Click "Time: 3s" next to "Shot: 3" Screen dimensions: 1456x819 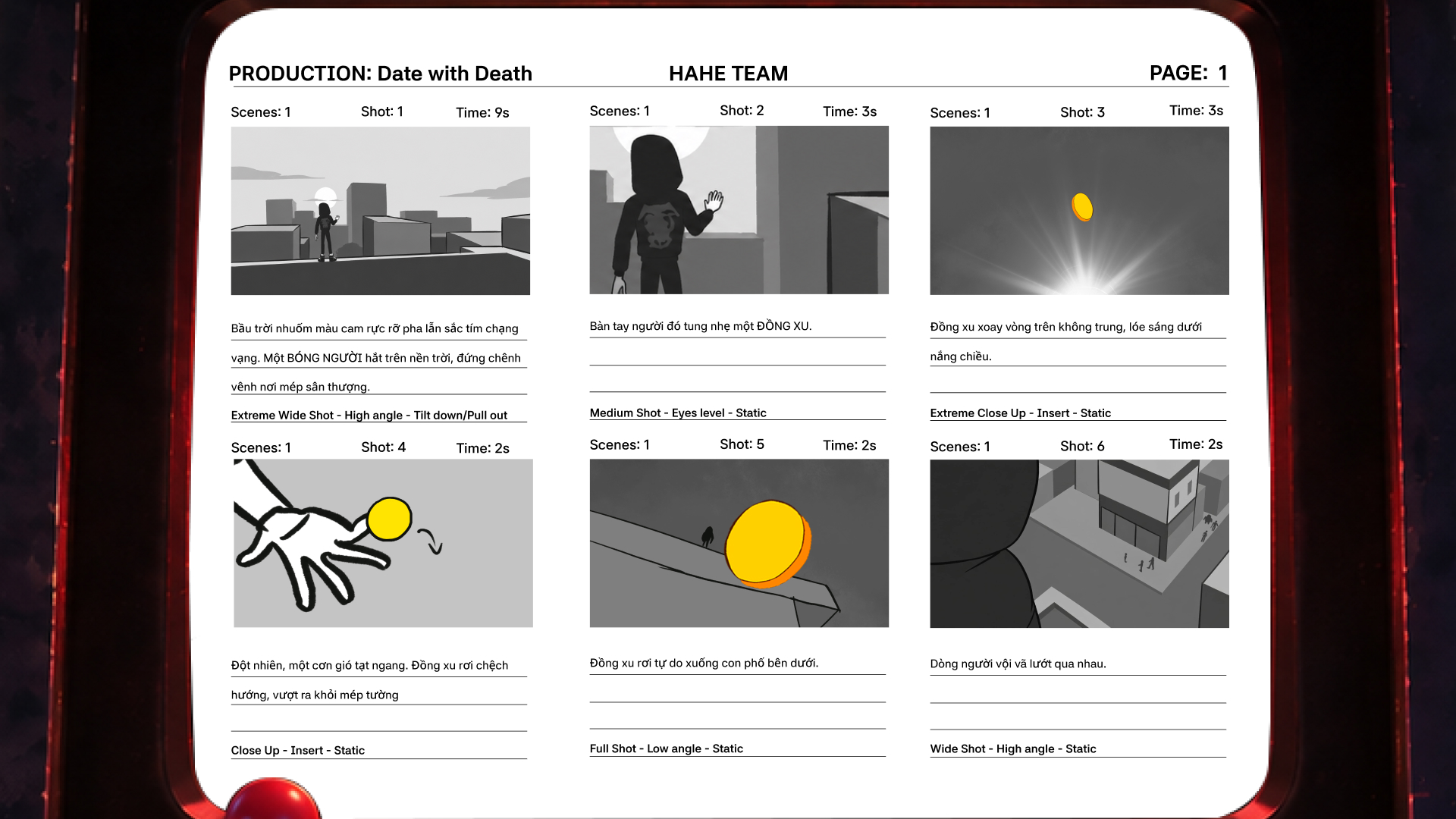tap(1196, 111)
